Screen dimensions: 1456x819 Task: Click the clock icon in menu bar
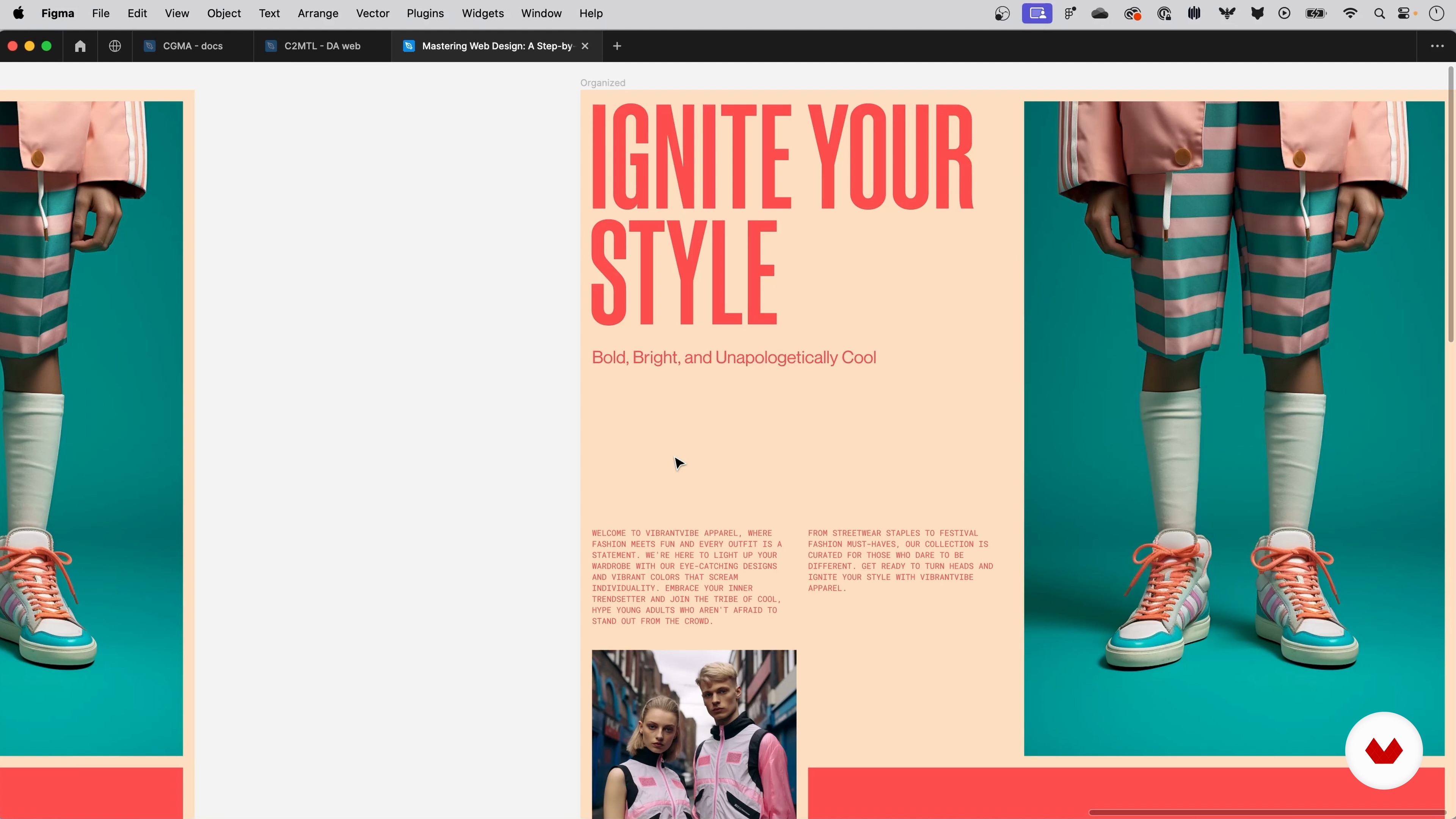(x=1436, y=14)
